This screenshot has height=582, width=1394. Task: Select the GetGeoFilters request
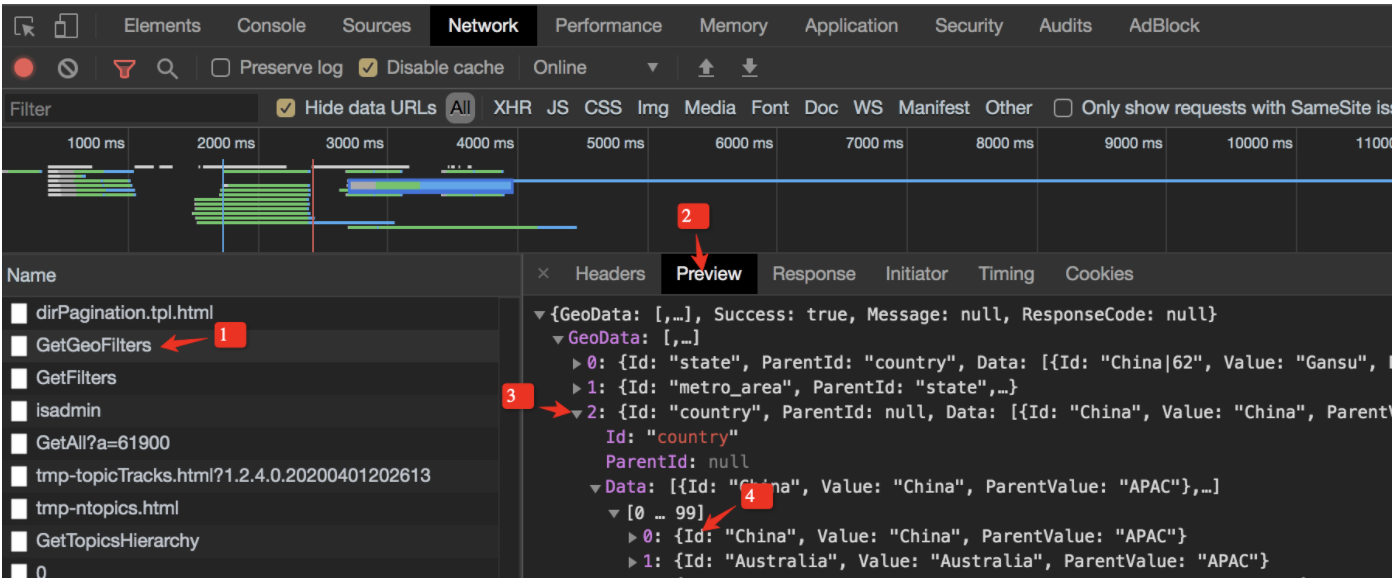[94, 345]
